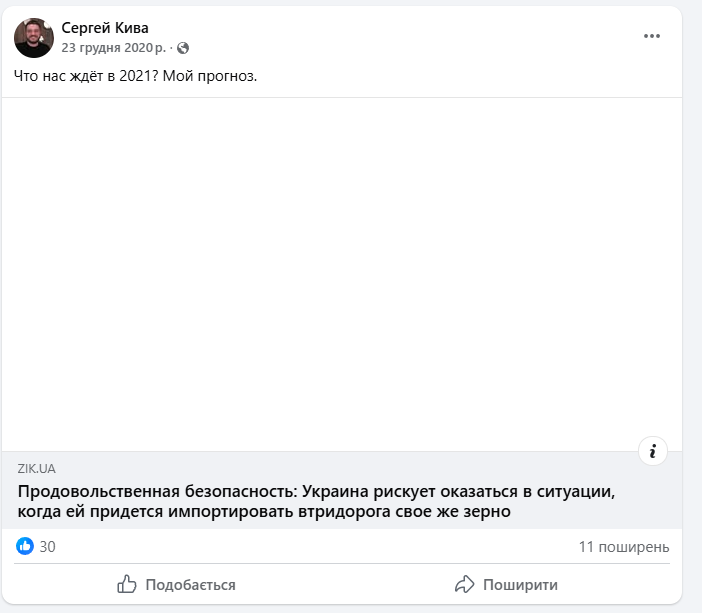
Task: Show the 11 поширень shares list
Action: (623, 547)
